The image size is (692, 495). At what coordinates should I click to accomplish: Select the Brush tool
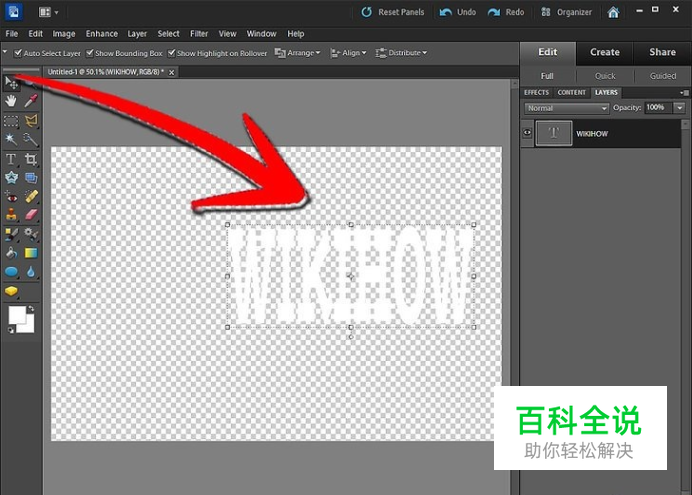tap(11, 234)
